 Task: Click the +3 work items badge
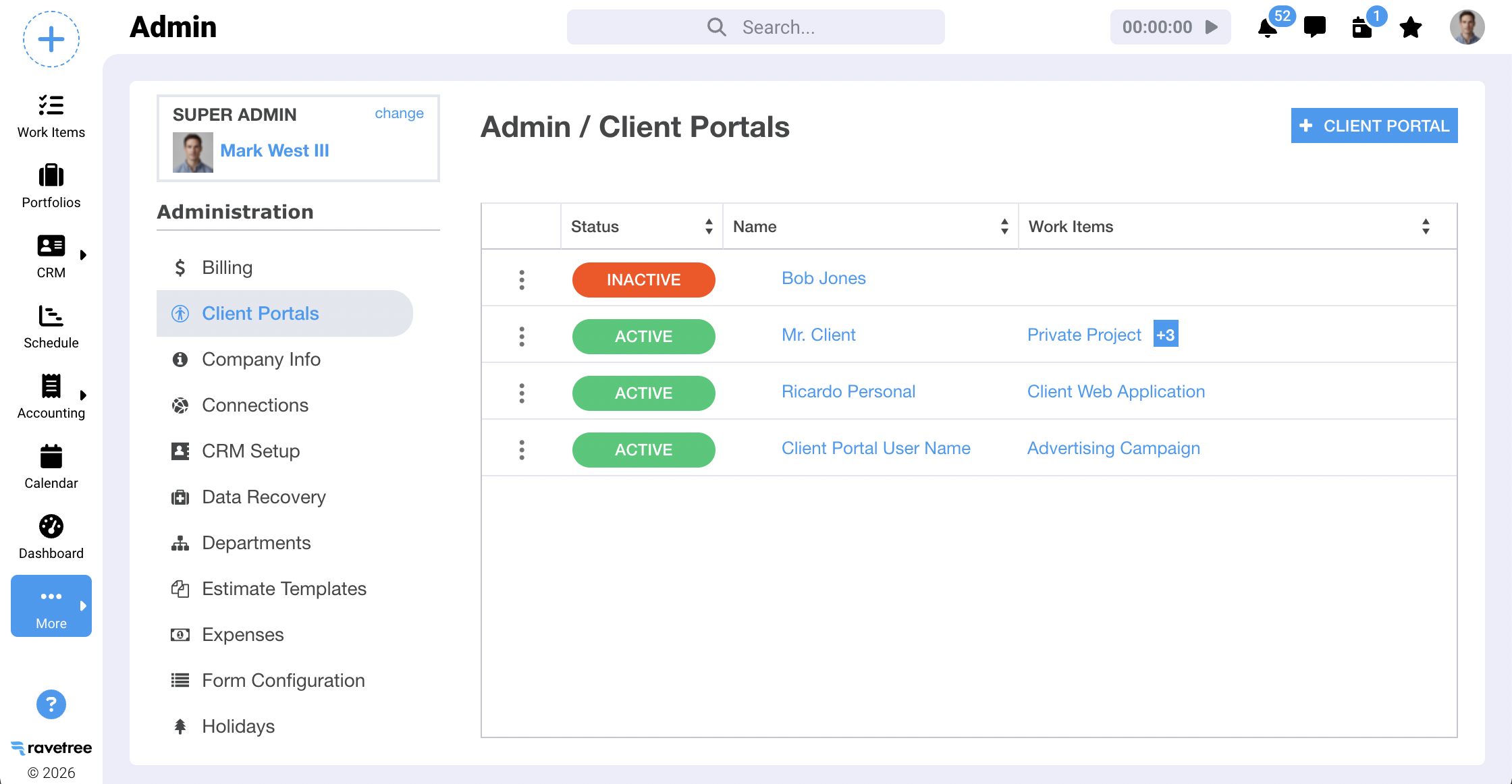(1165, 335)
